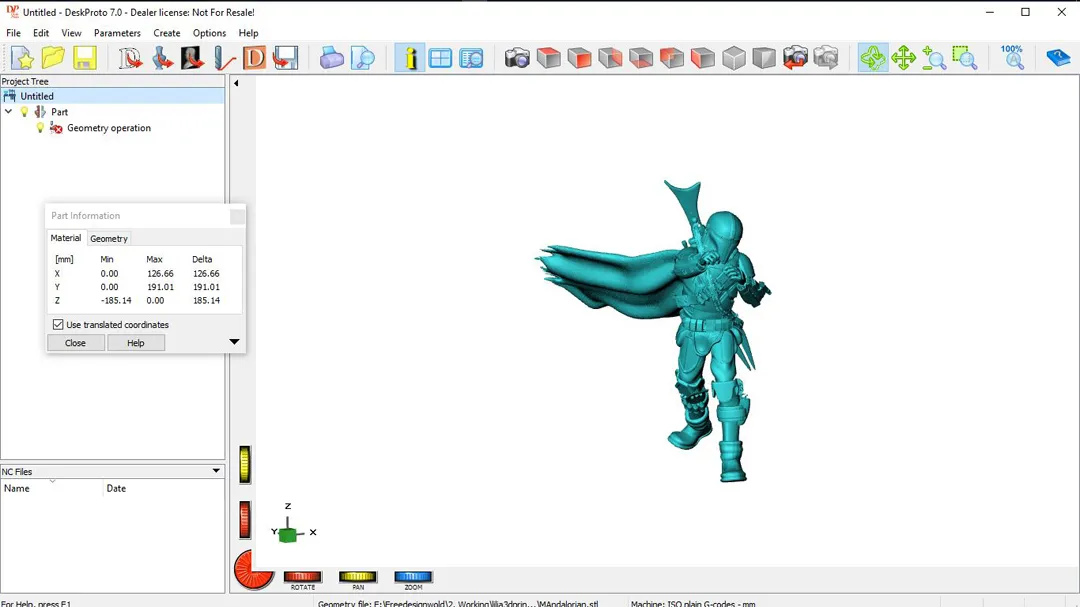Open a project with the yellow folder icon
The height and width of the screenshot is (607, 1080).
coord(53,59)
